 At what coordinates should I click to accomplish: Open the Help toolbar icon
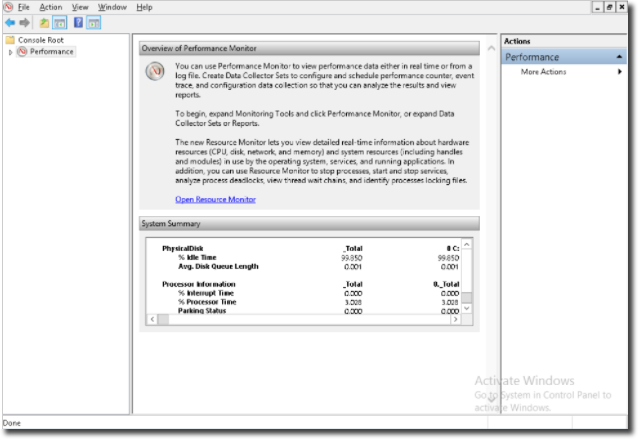[x=79, y=23]
